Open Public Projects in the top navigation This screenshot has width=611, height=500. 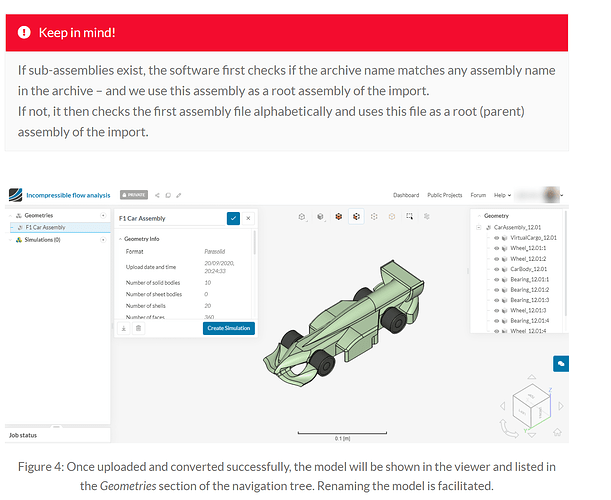tap(445, 195)
